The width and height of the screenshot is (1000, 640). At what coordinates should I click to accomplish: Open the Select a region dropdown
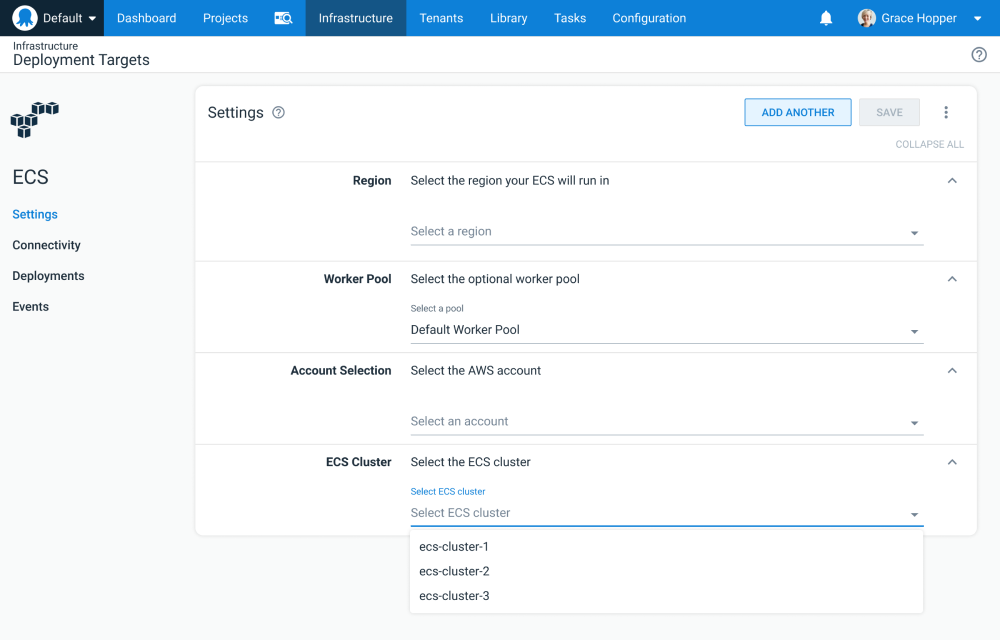click(666, 232)
